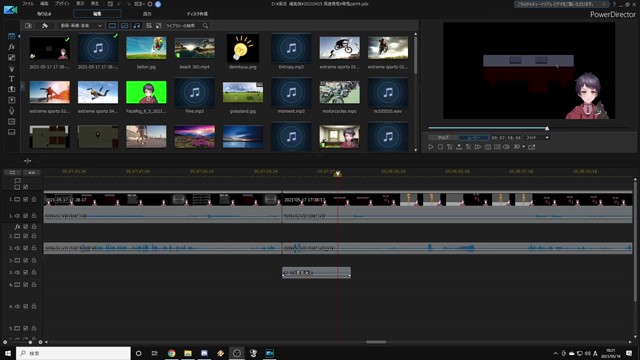Click the Windows Start button
640x360 pixels.
8,353
